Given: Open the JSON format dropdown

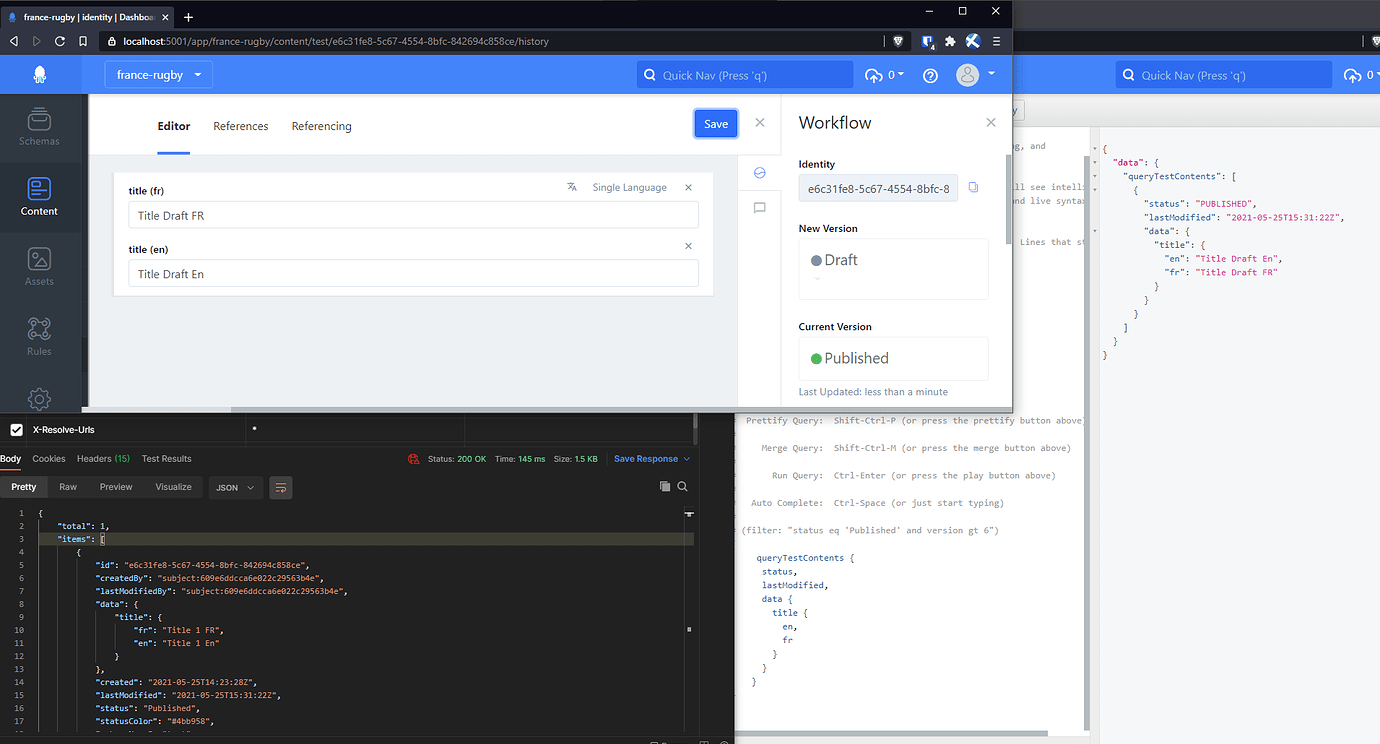Looking at the screenshot, I should [235, 488].
